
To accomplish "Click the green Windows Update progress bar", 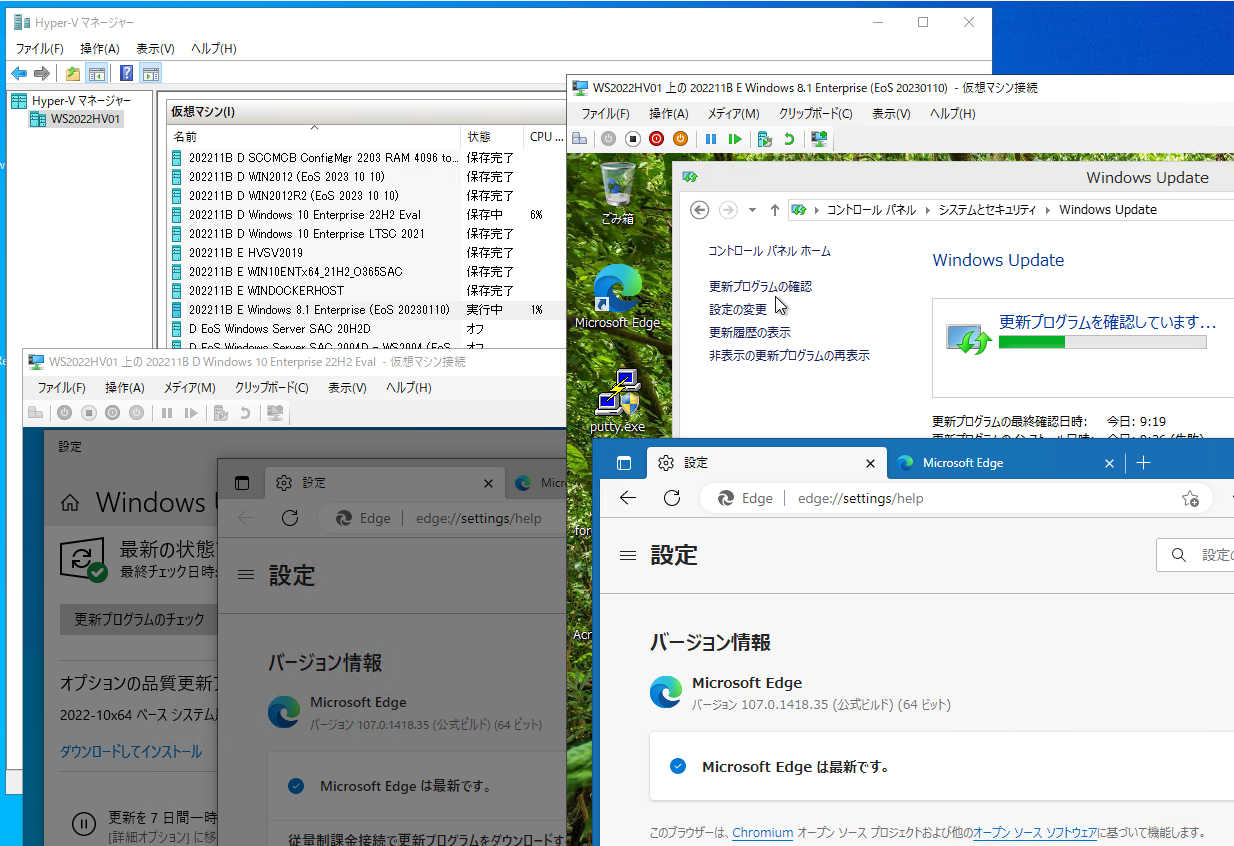I will point(1102,342).
